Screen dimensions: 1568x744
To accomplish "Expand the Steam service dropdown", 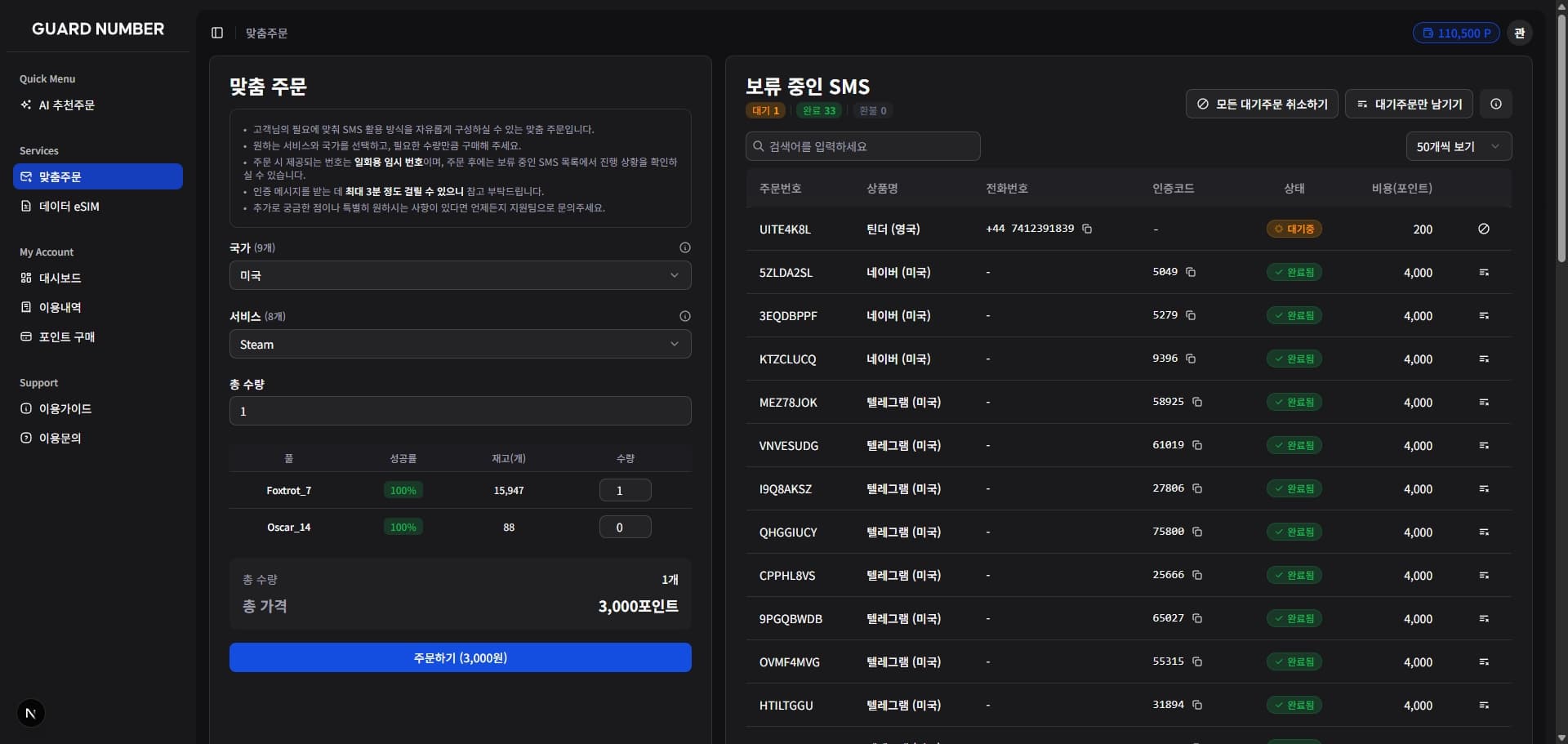I will 460,344.
